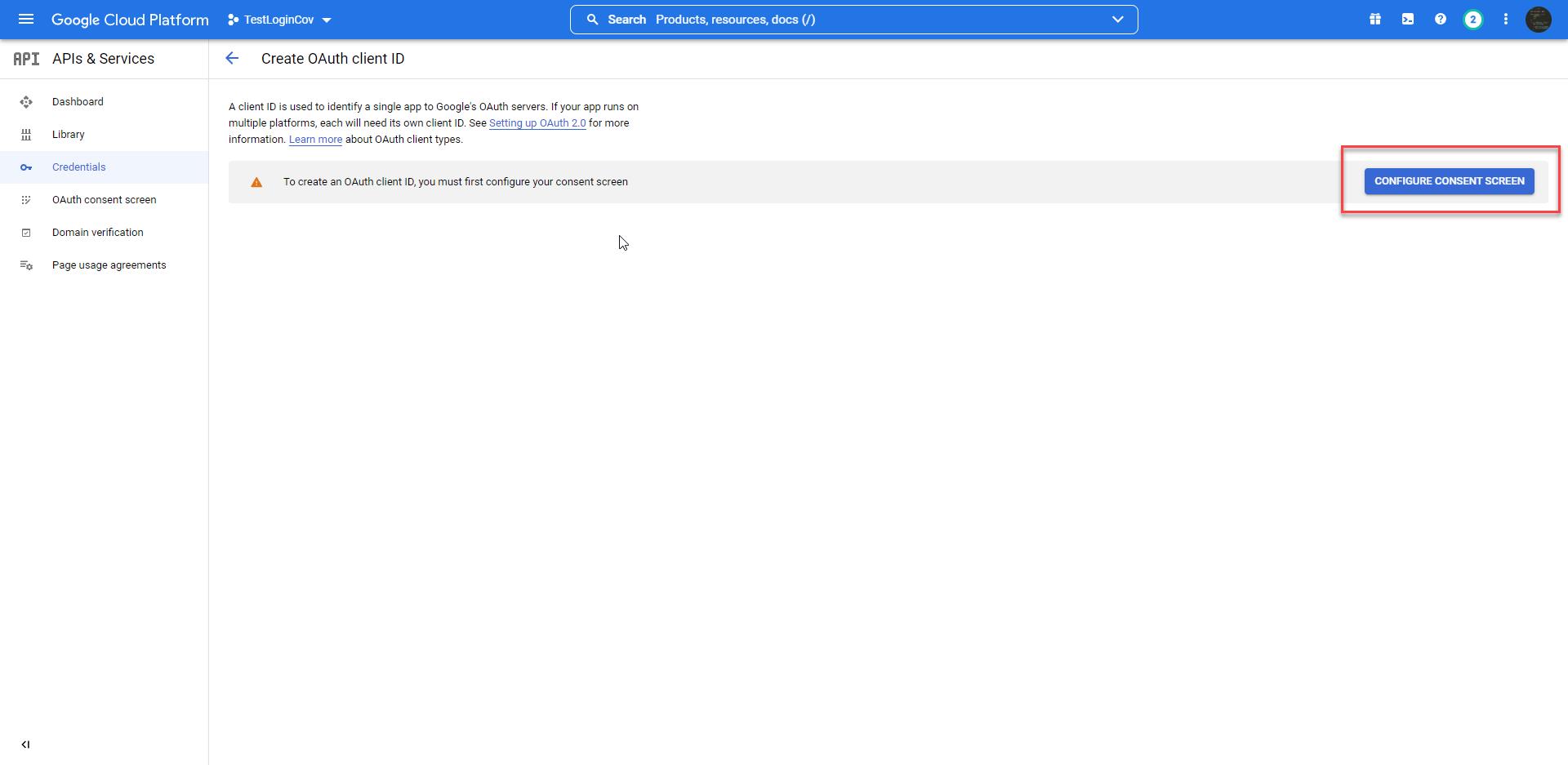Click the Create OAuth client ID title
The image size is (1568, 765).
coord(332,59)
